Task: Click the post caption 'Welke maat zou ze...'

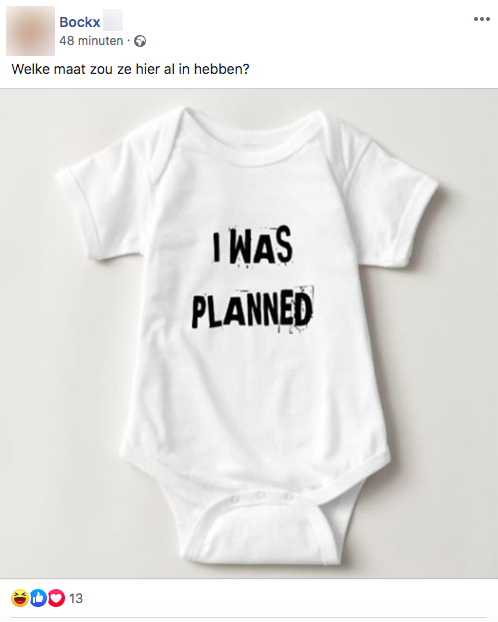Action: pos(130,69)
